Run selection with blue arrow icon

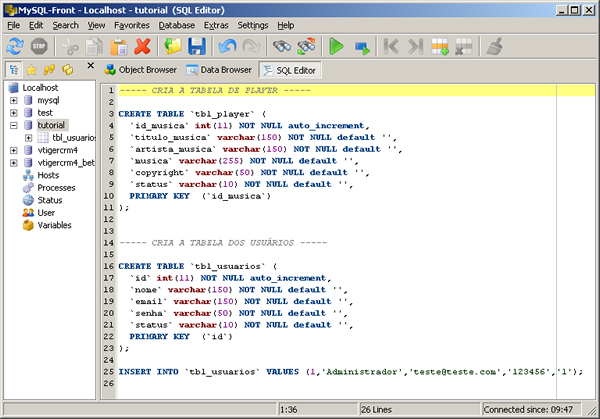coord(362,47)
